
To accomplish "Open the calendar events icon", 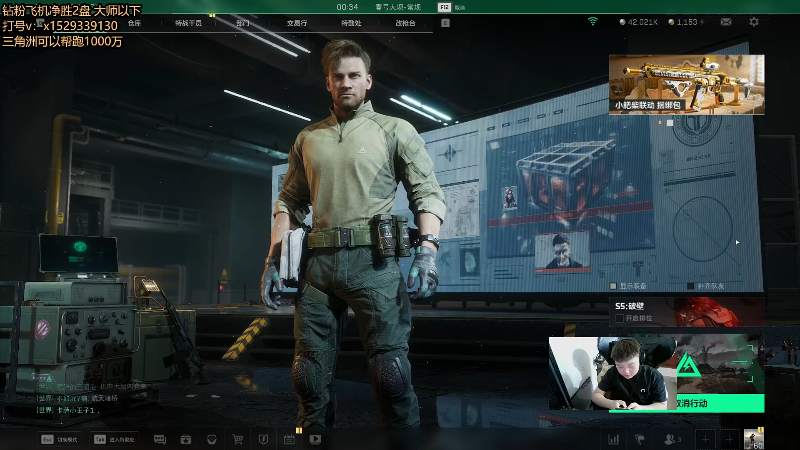I will (x=289, y=439).
